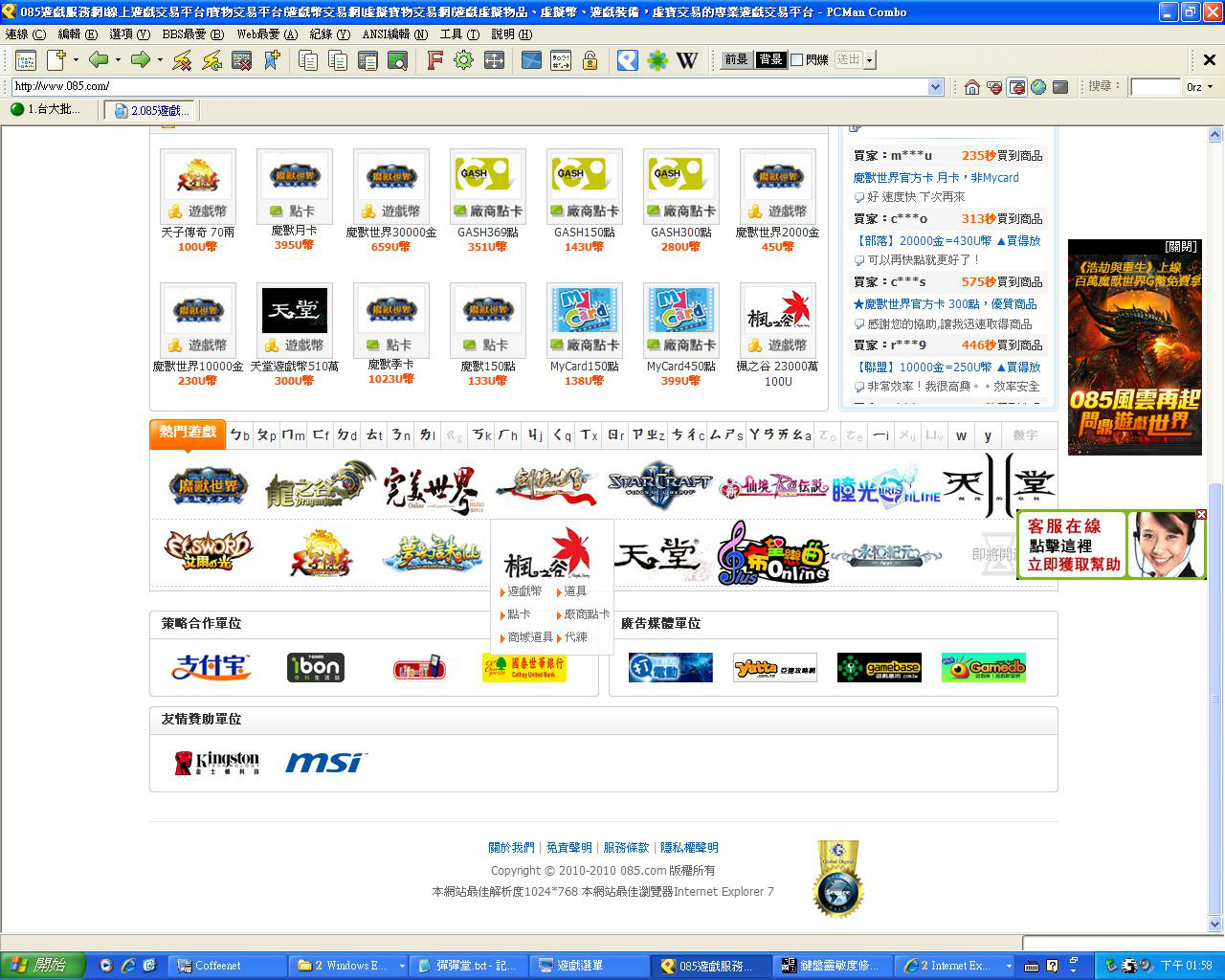This screenshot has width=1225, height=980.
Task: Click 廠商點卡 in the 楓之谷 popup
Action: [585, 614]
